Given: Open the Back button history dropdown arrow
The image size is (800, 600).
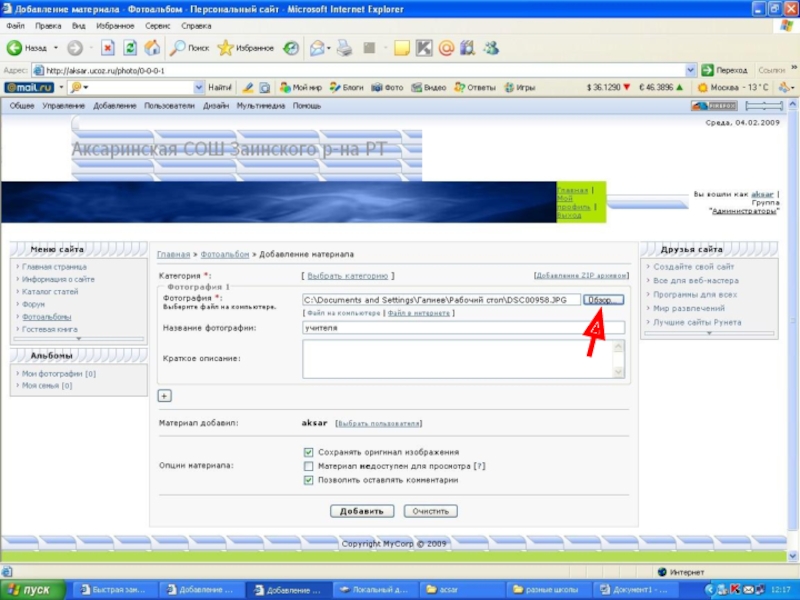Looking at the screenshot, I should [56, 48].
